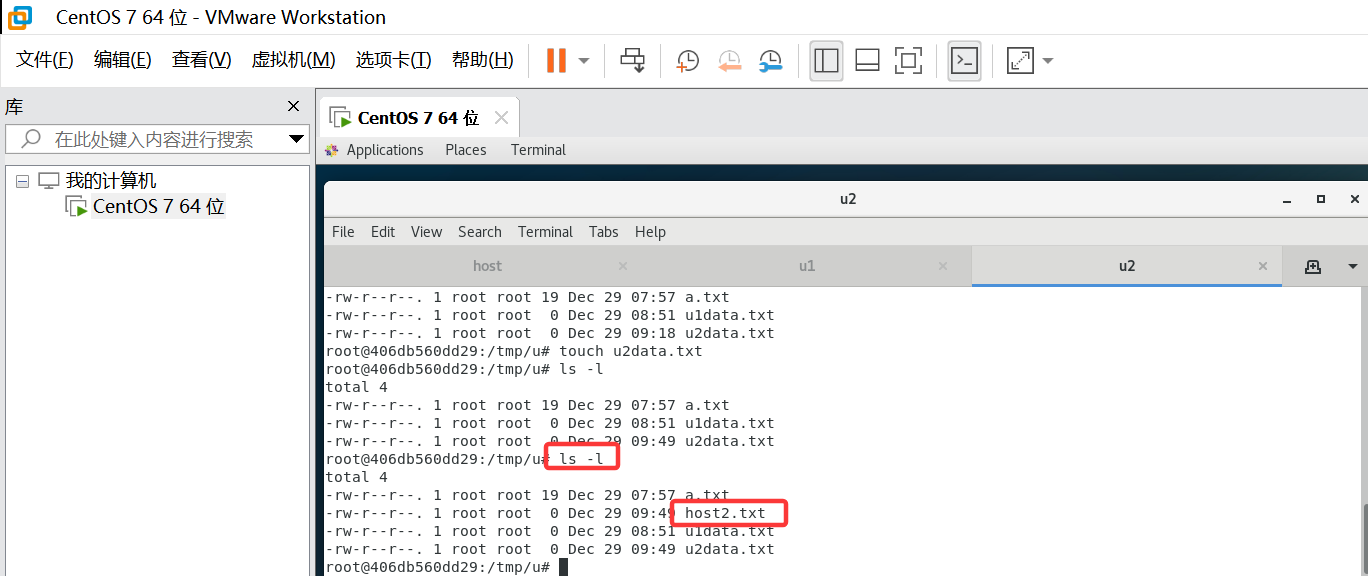This screenshot has width=1368, height=576.
Task: Open the terminal tab list dropdown
Action: (1352, 266)
